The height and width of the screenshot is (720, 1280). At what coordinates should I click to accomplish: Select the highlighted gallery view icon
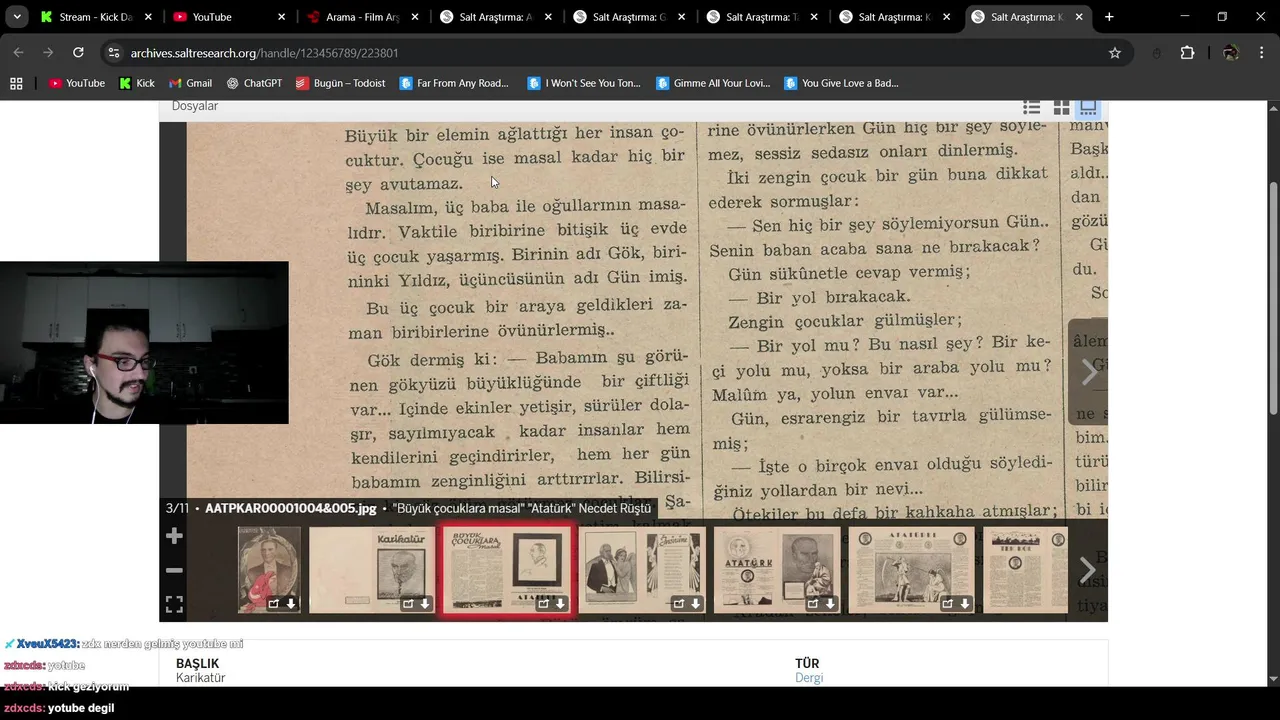[1088, 107]
